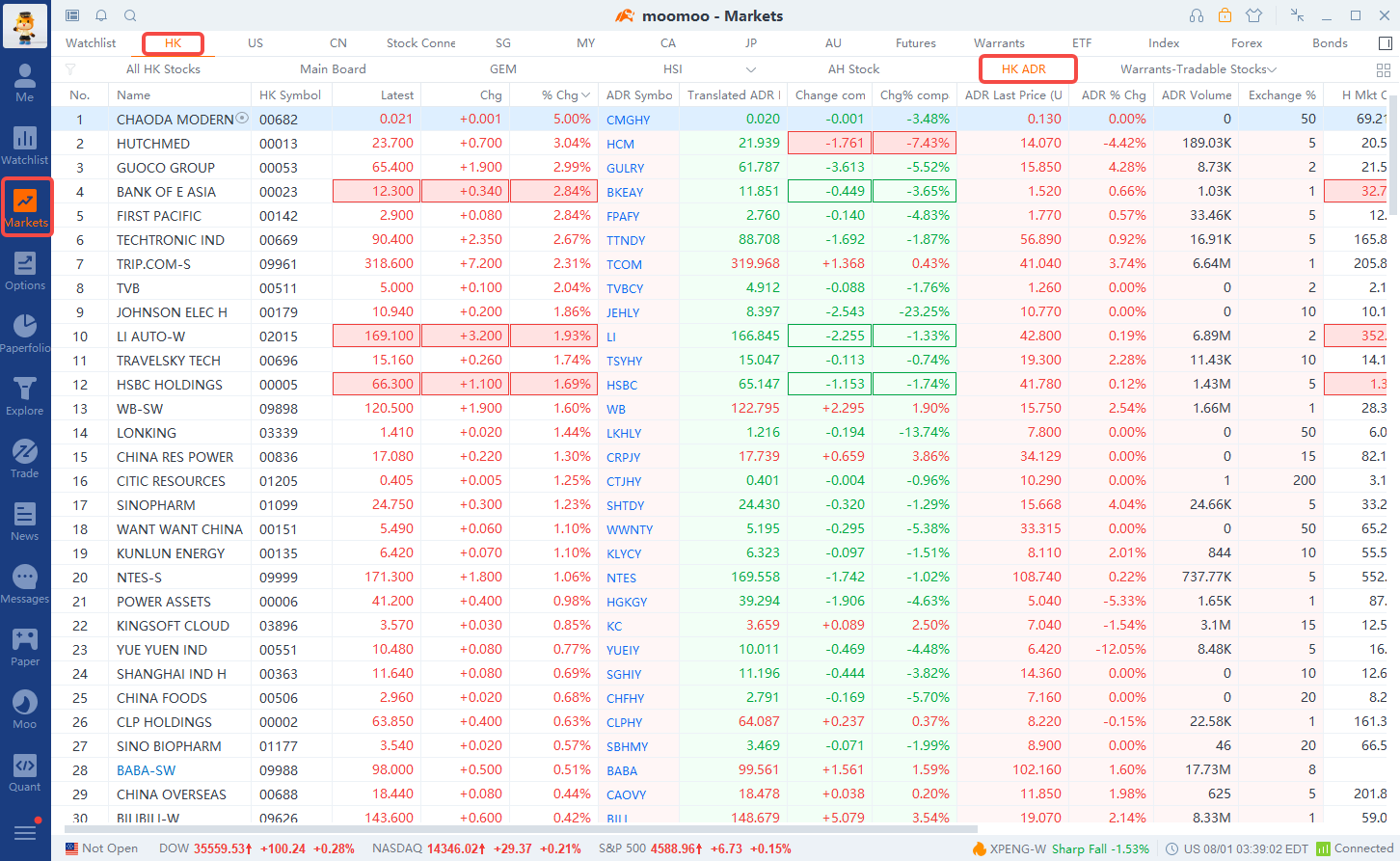Switch to the AU market tab
1400x861 pixels.
tap(833, 43)
